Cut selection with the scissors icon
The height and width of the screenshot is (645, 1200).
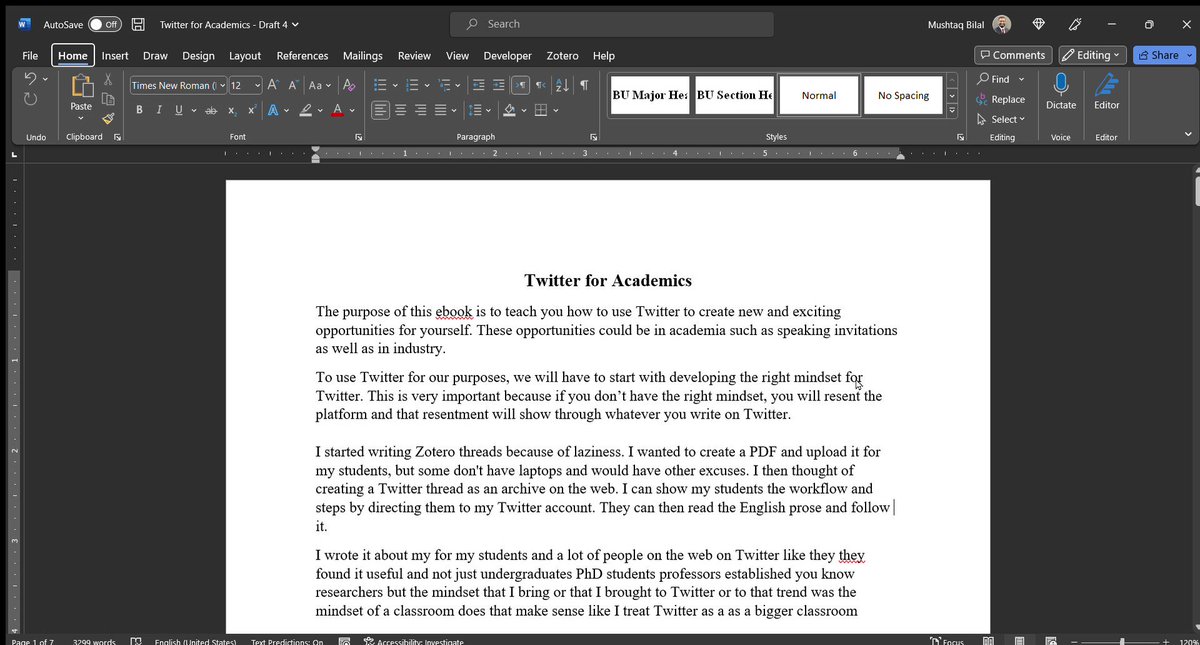pyautogui.click(x=108, y=79)
